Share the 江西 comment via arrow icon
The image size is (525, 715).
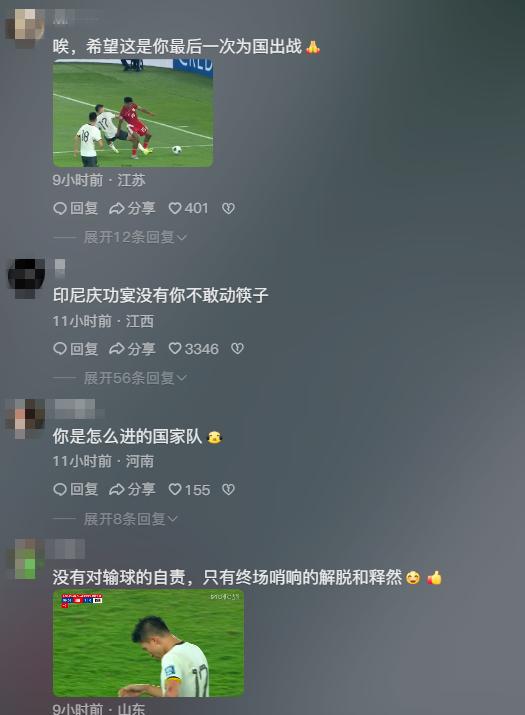click(x=132, y=349)
